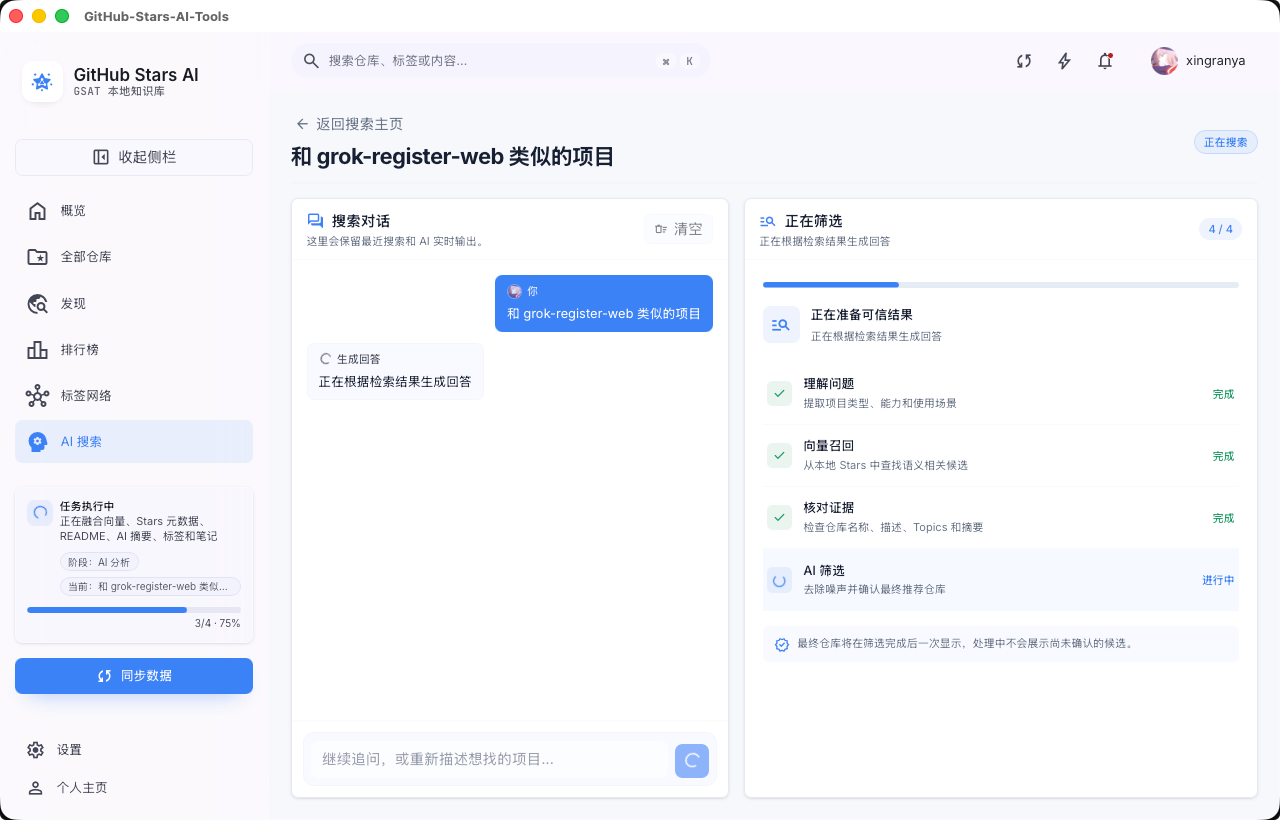Click the 完成 status of 理解问题
Screen dimensions: 1280x820
click(x=1224, y=394)
